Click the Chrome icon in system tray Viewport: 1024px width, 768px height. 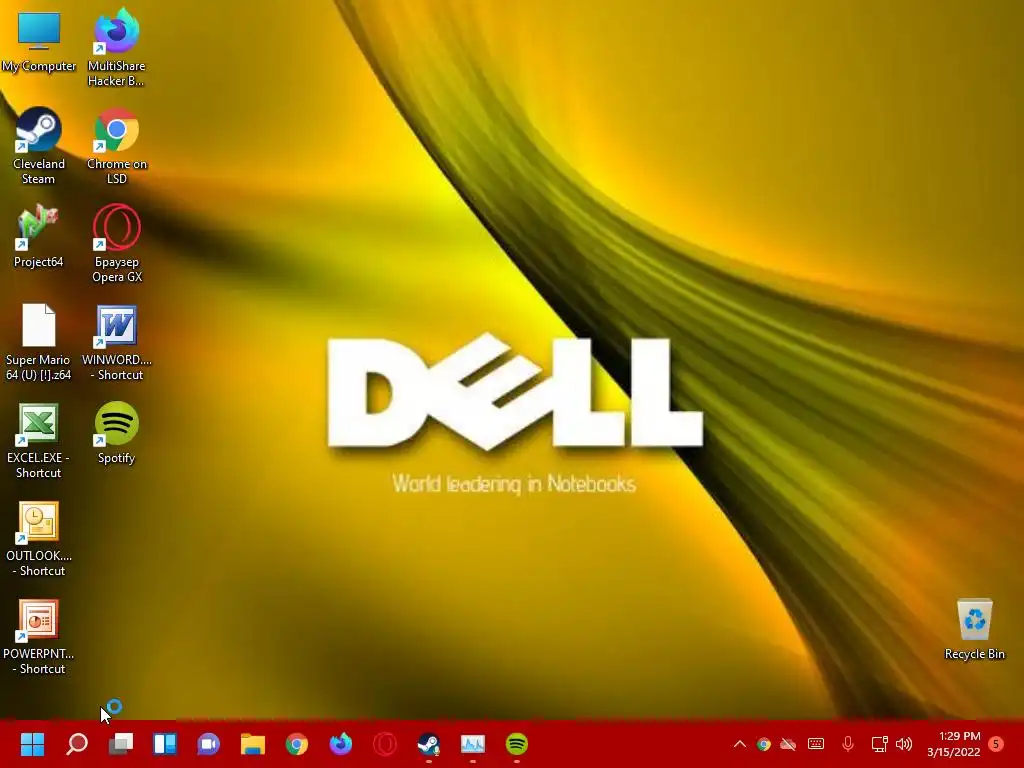coord(763,744)
